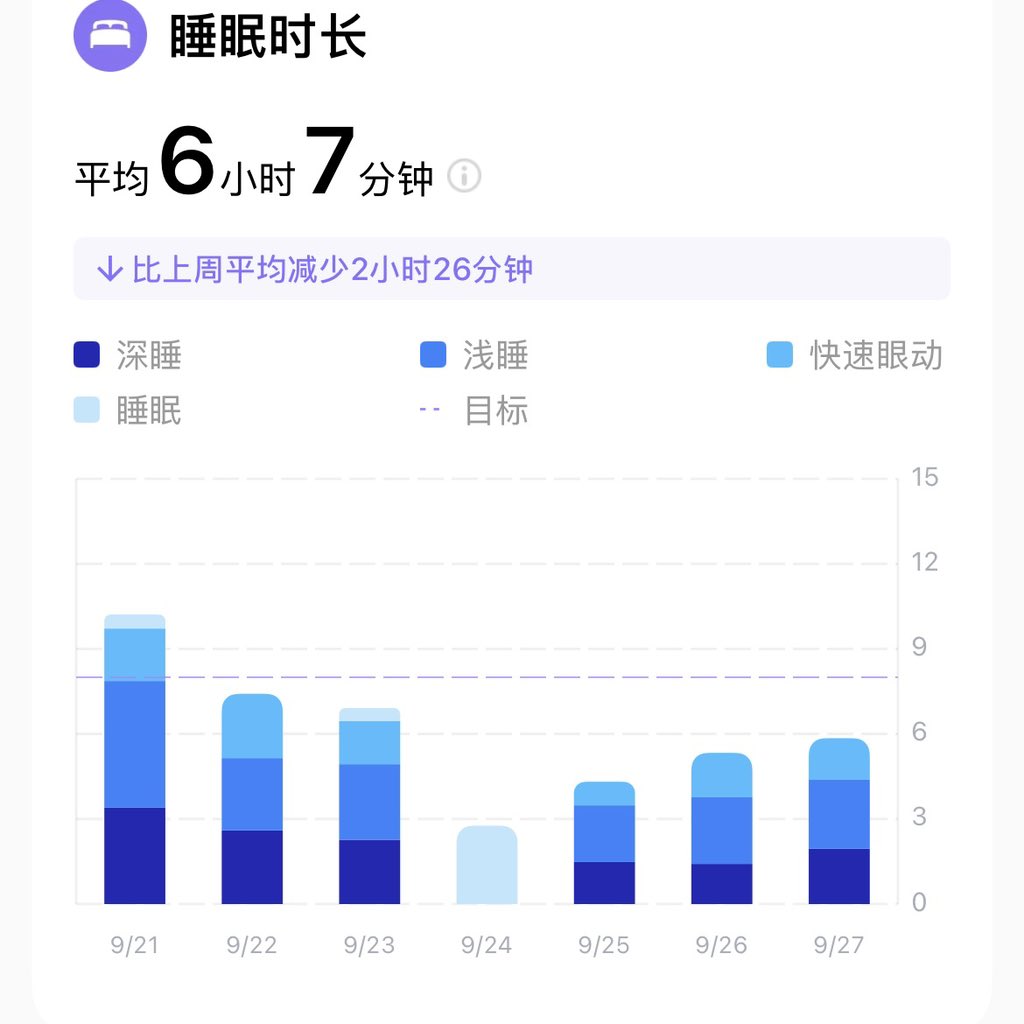Tap the 9 axis value
The width and height of the screenshot is (1024, 1024).
click(x=919, y=647)
